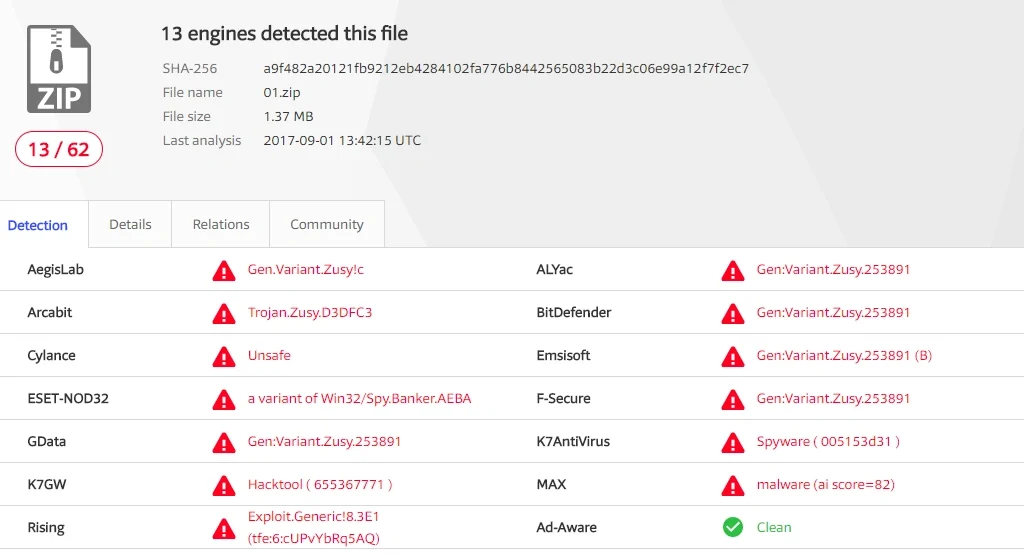Screen dimensions: 1024x555
Task: Click the K7GW engine name
Action: [46, 484]
